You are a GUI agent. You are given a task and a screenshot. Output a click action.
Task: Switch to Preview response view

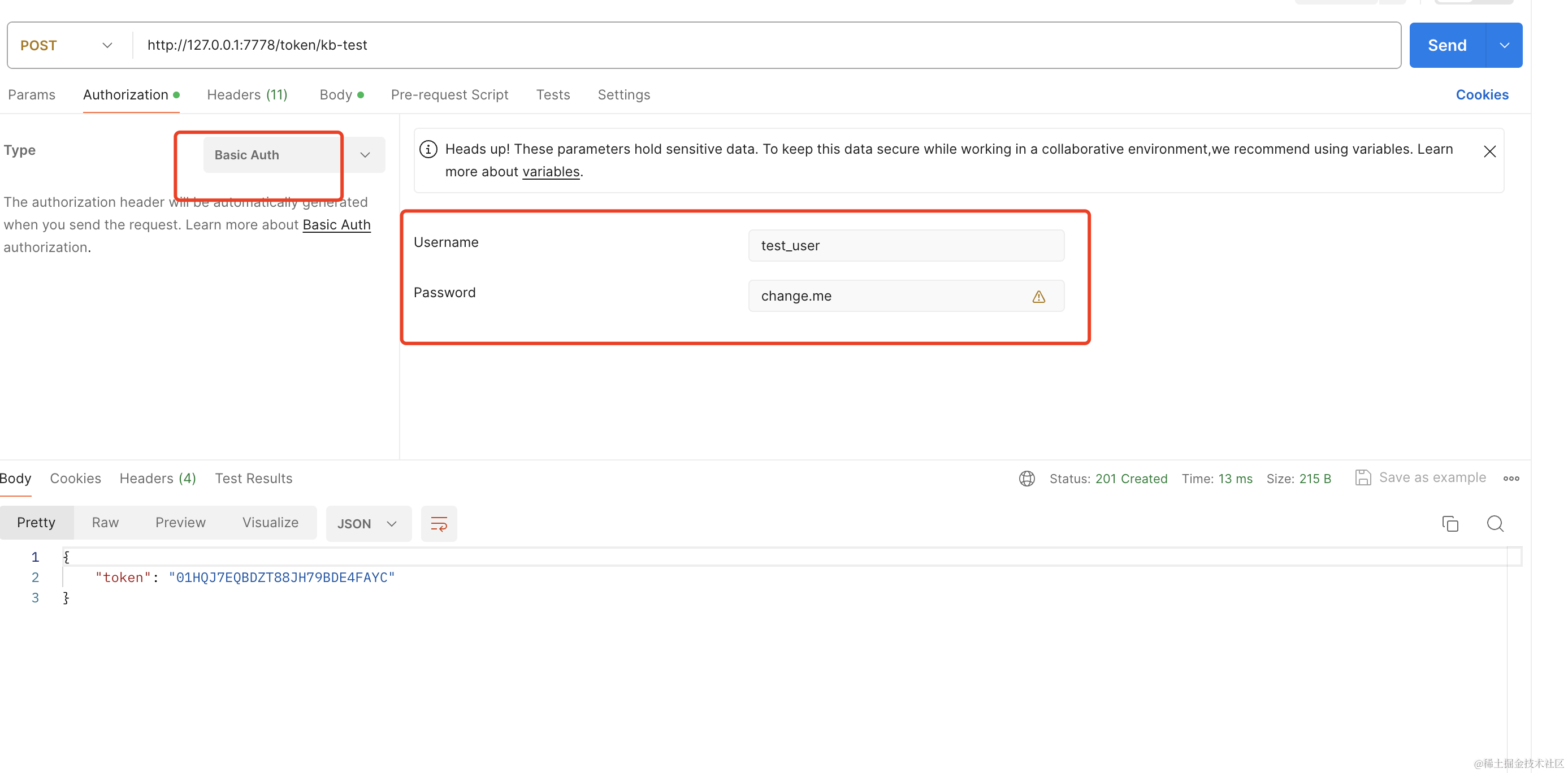click(x=180, y=522)
